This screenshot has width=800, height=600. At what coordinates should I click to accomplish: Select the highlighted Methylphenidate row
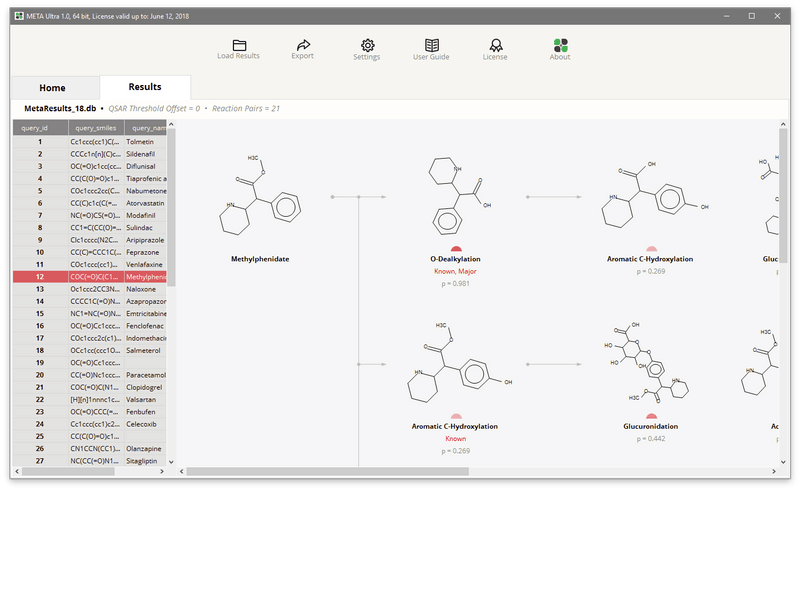(90, 277)
